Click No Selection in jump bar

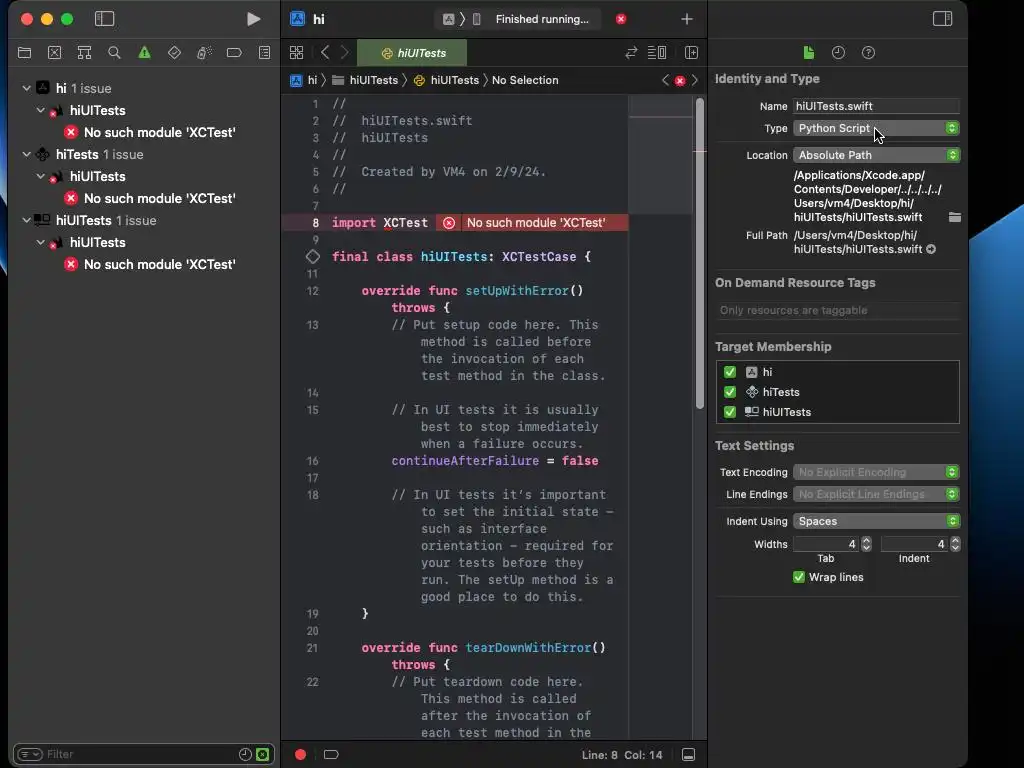(x=525, y=80)
